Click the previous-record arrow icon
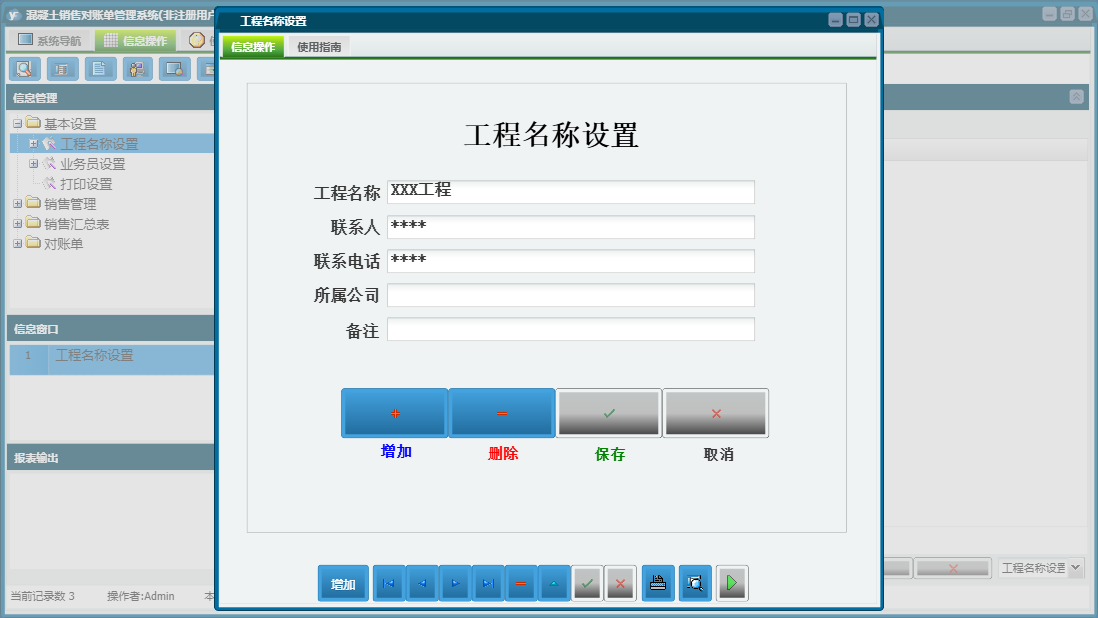This screenshot has height=618, width=1098. tap(421, 583)
